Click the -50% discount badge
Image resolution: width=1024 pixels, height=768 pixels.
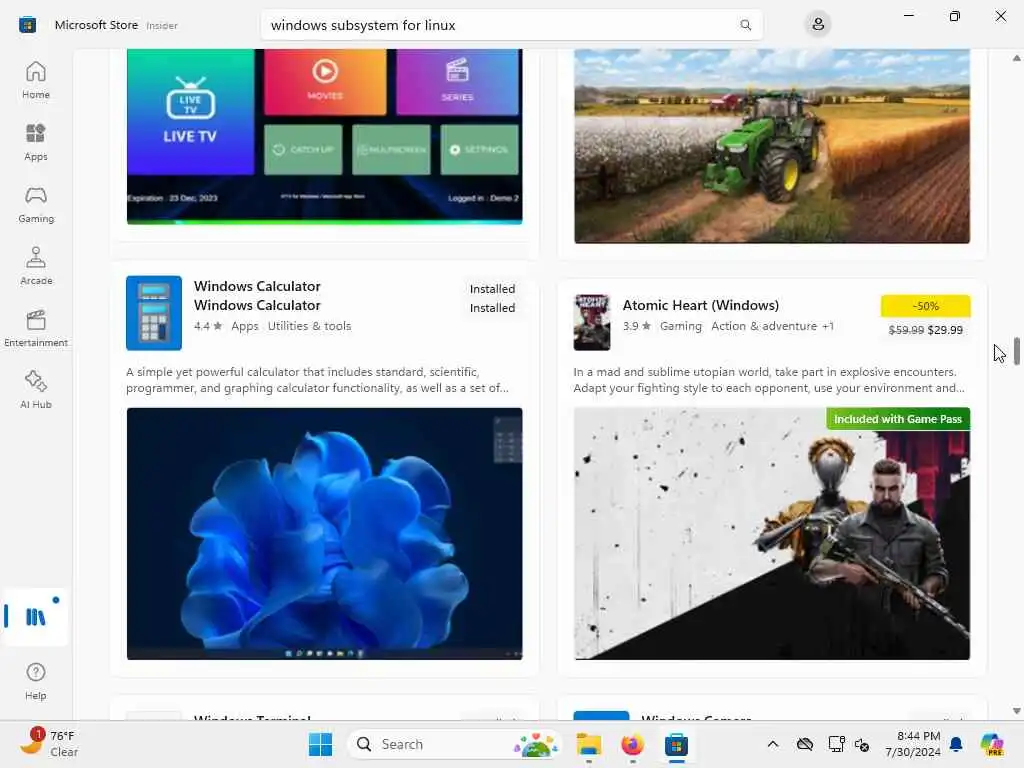pyautogui.click(x=925, y=306)
